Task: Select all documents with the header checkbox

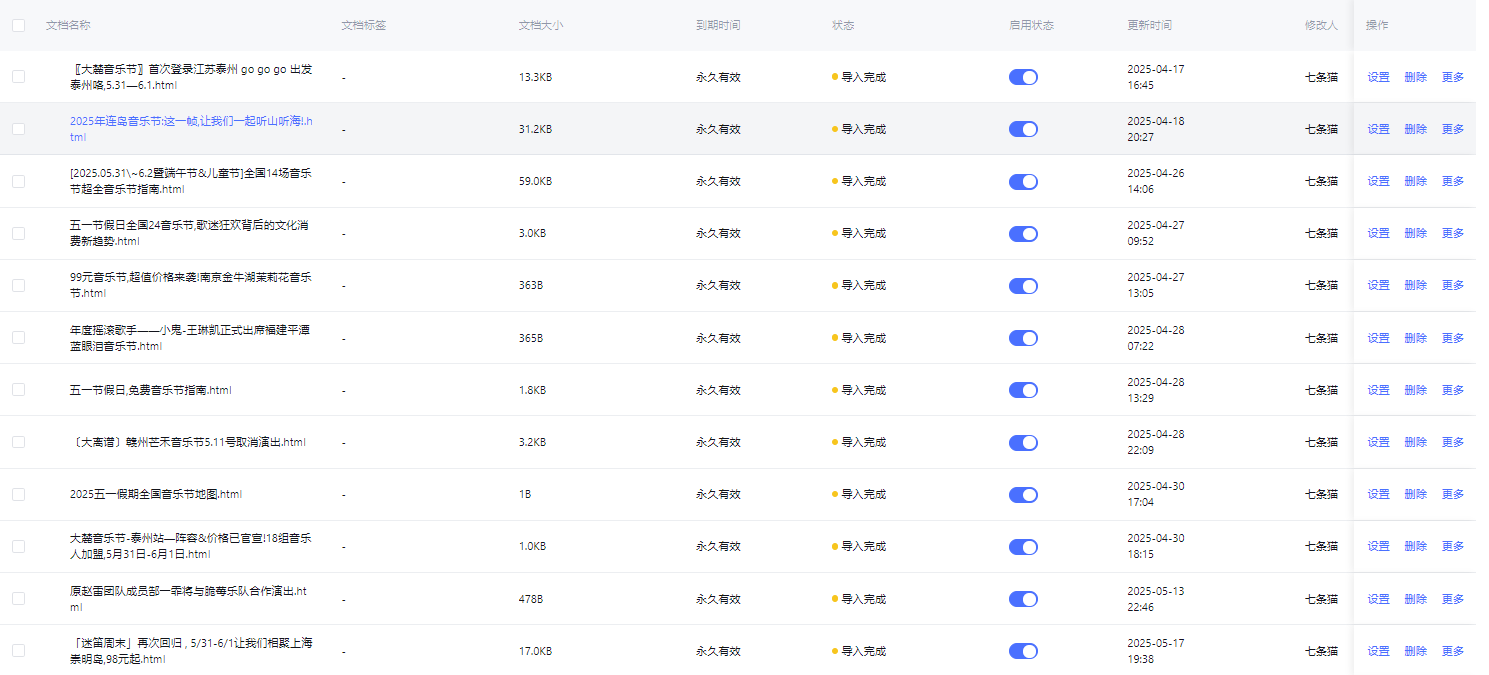Action: (18, 26)
